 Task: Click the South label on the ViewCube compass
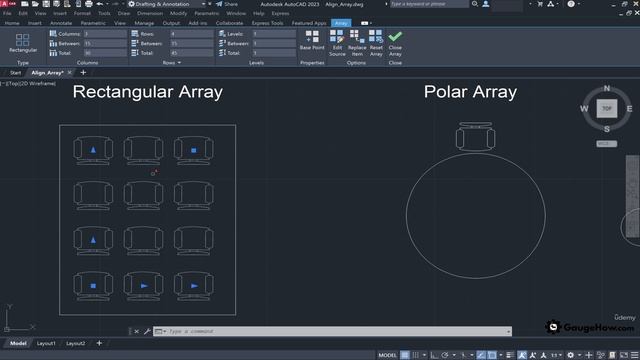pos(607,129)
